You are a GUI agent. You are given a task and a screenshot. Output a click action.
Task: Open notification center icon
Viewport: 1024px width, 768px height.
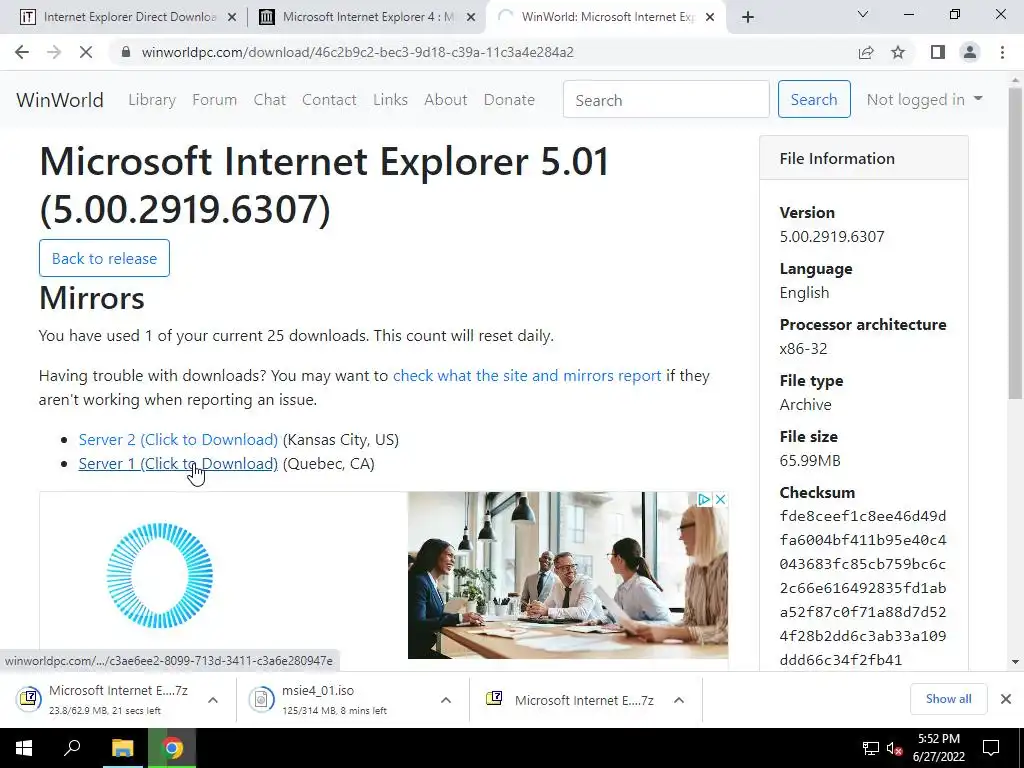click(x=991, y=748)
